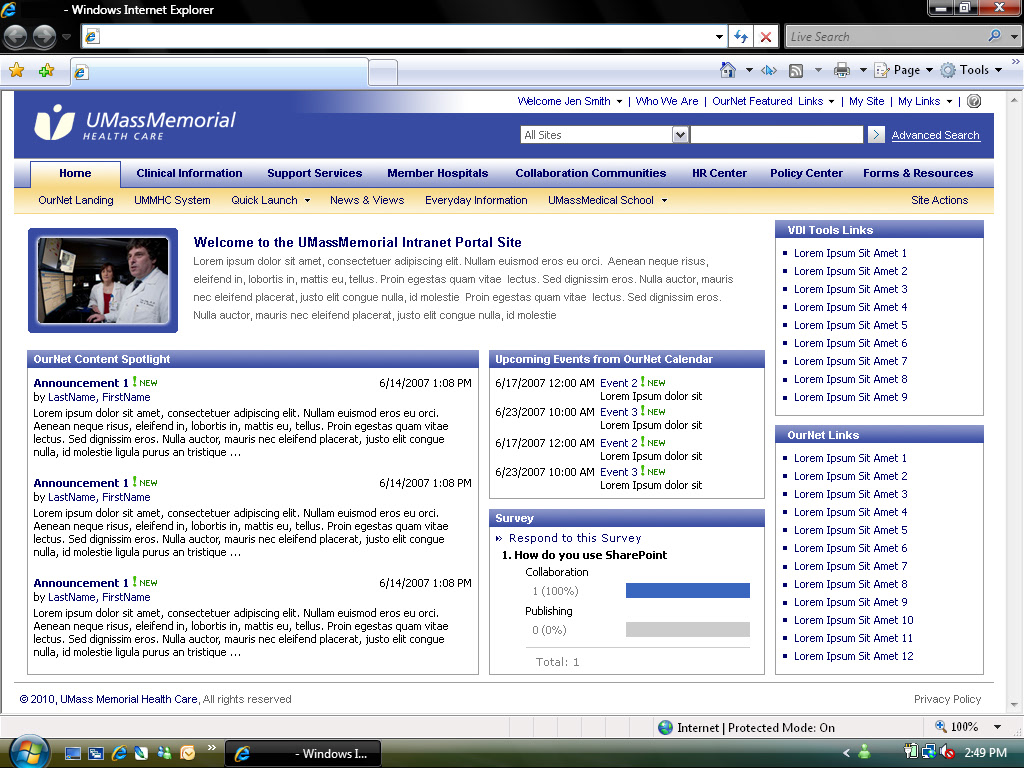Click the red Stop loading icon
Screen dimensions: 1024x768
(766, 37)
